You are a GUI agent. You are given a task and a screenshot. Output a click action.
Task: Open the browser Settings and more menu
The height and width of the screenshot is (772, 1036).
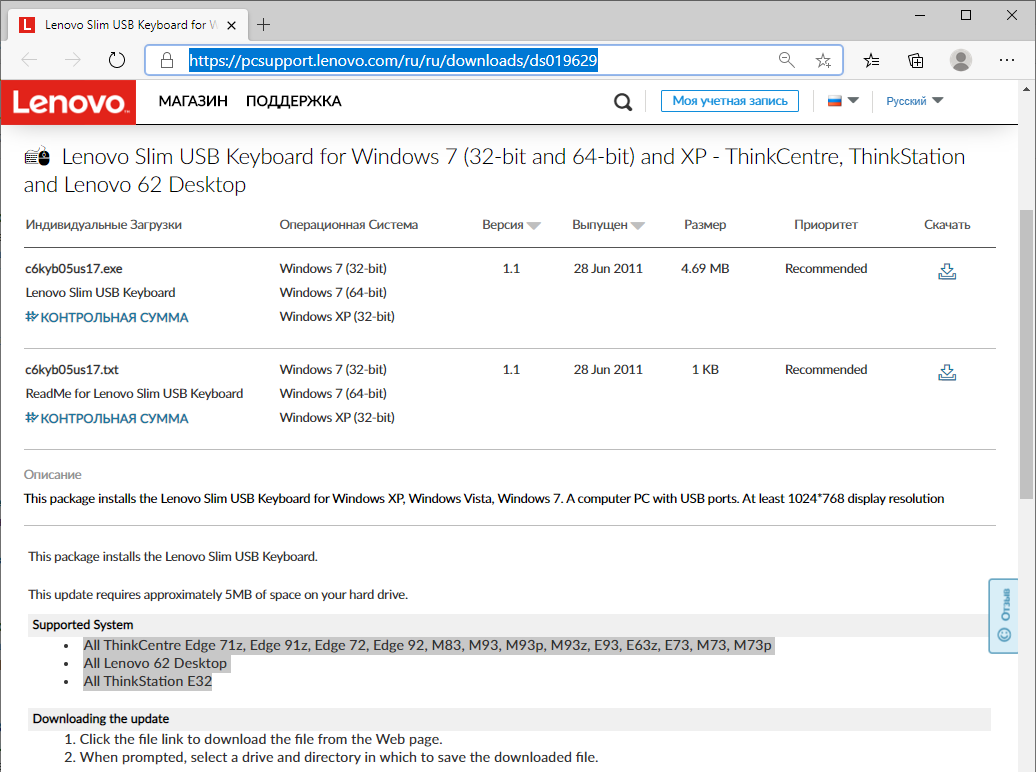click(1007, 60)
